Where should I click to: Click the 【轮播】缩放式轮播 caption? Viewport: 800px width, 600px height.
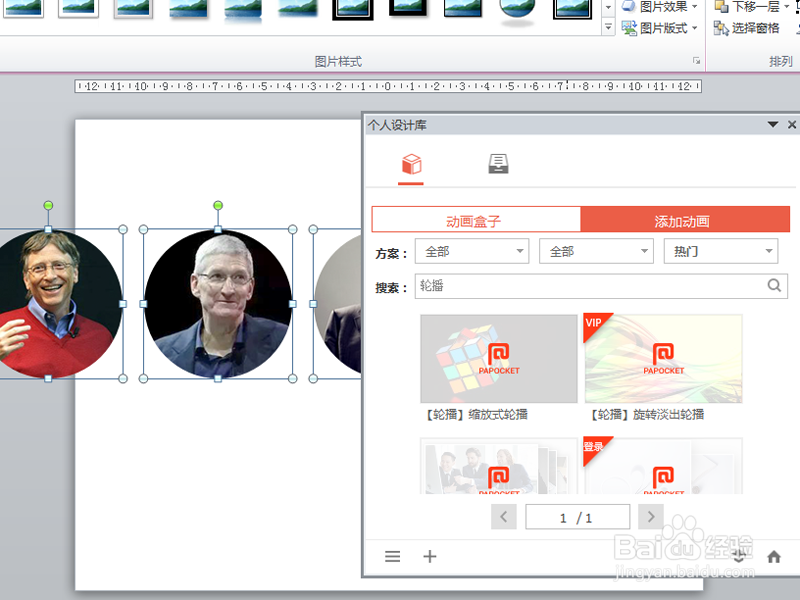click(x=476, y=414)
